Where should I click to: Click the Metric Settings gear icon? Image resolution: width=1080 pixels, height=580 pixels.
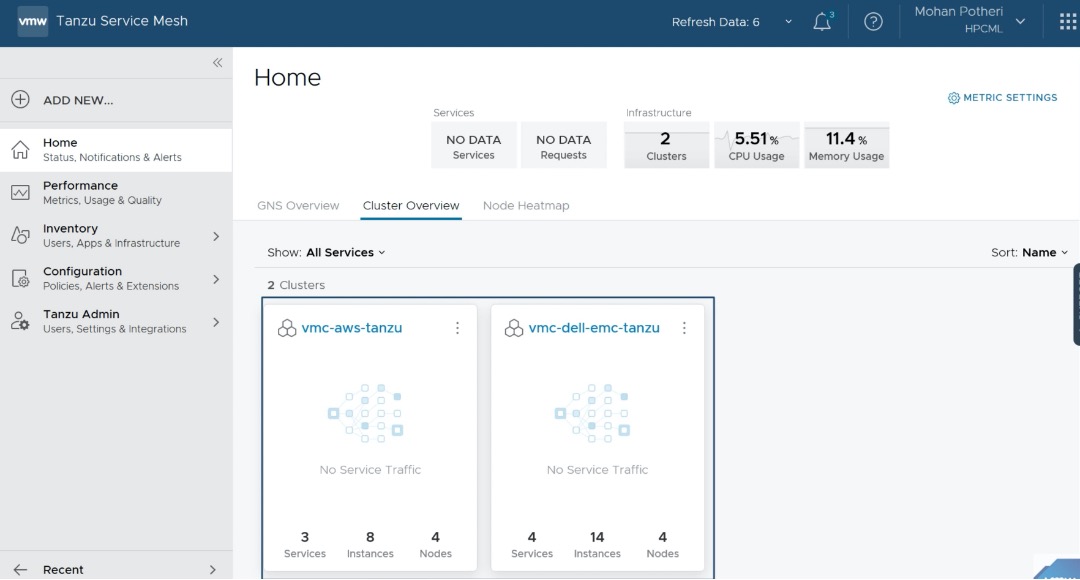(x=953, y=98)
